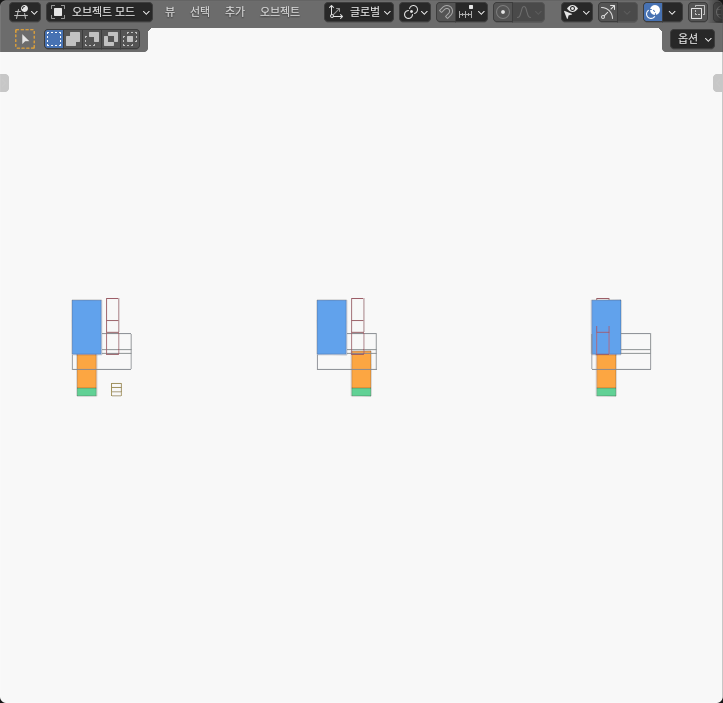
Task: Open the 선택 menu
Action: pos(200,12)
